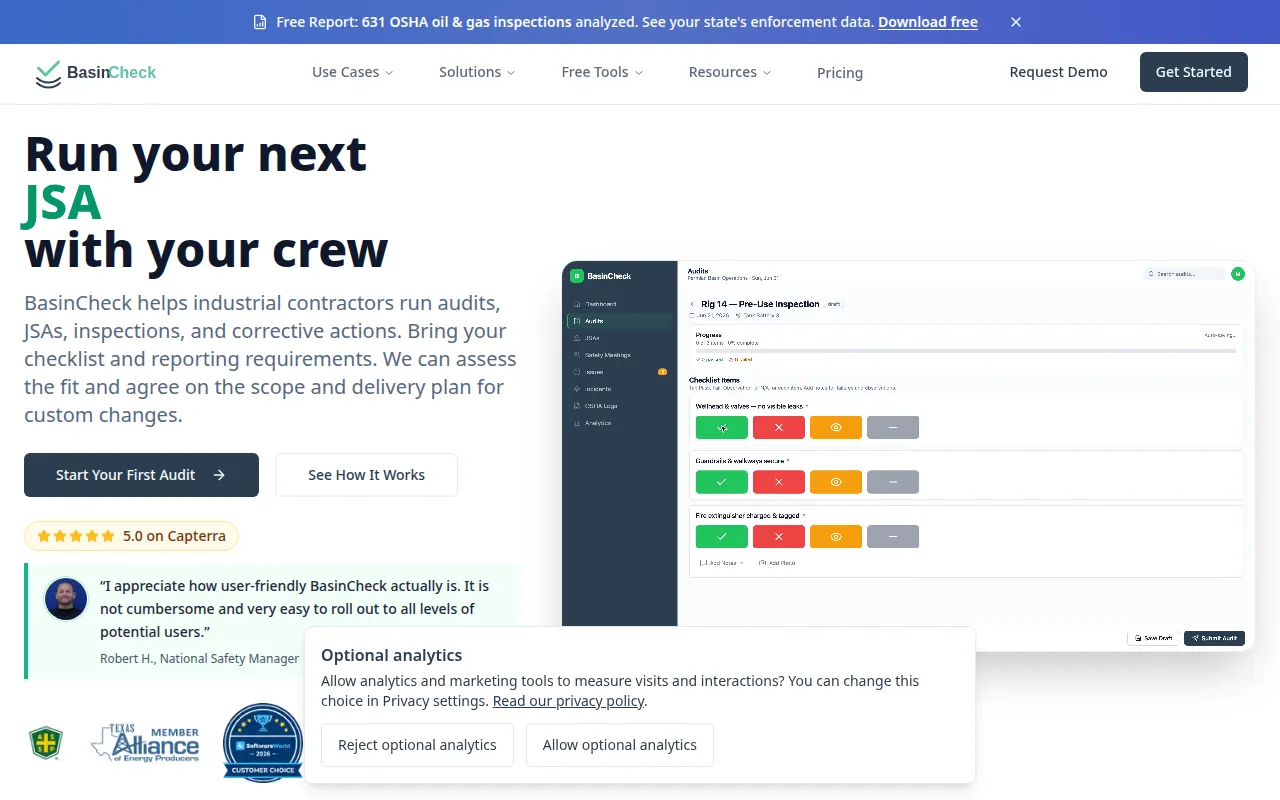The width and height of the screenshot is (1280, 800).
Task: Click See How It Works
Action: point(366,475)
